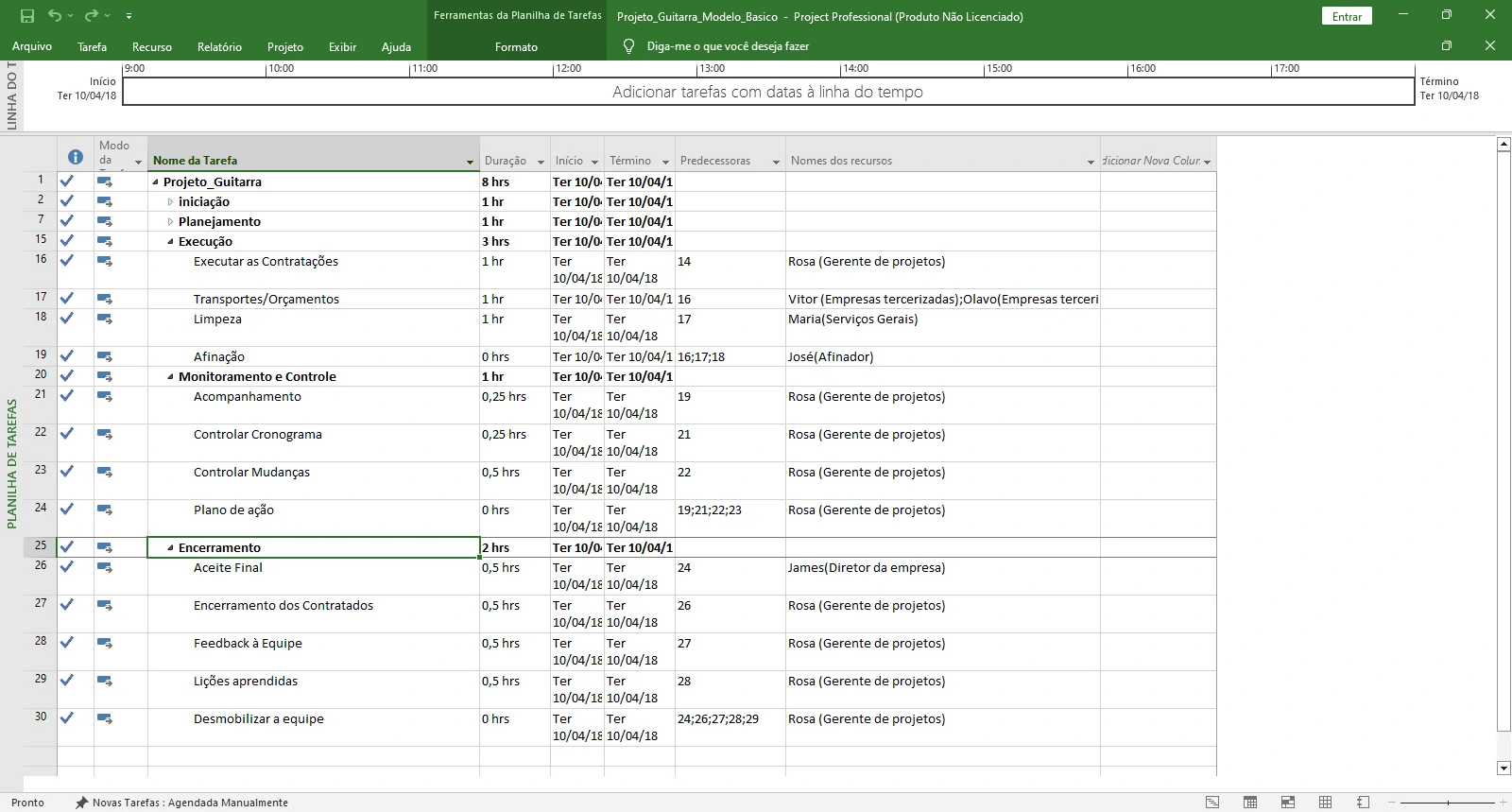
Task: Switch to Gantt Chart view in status bar
Action: coord(1212,803)
